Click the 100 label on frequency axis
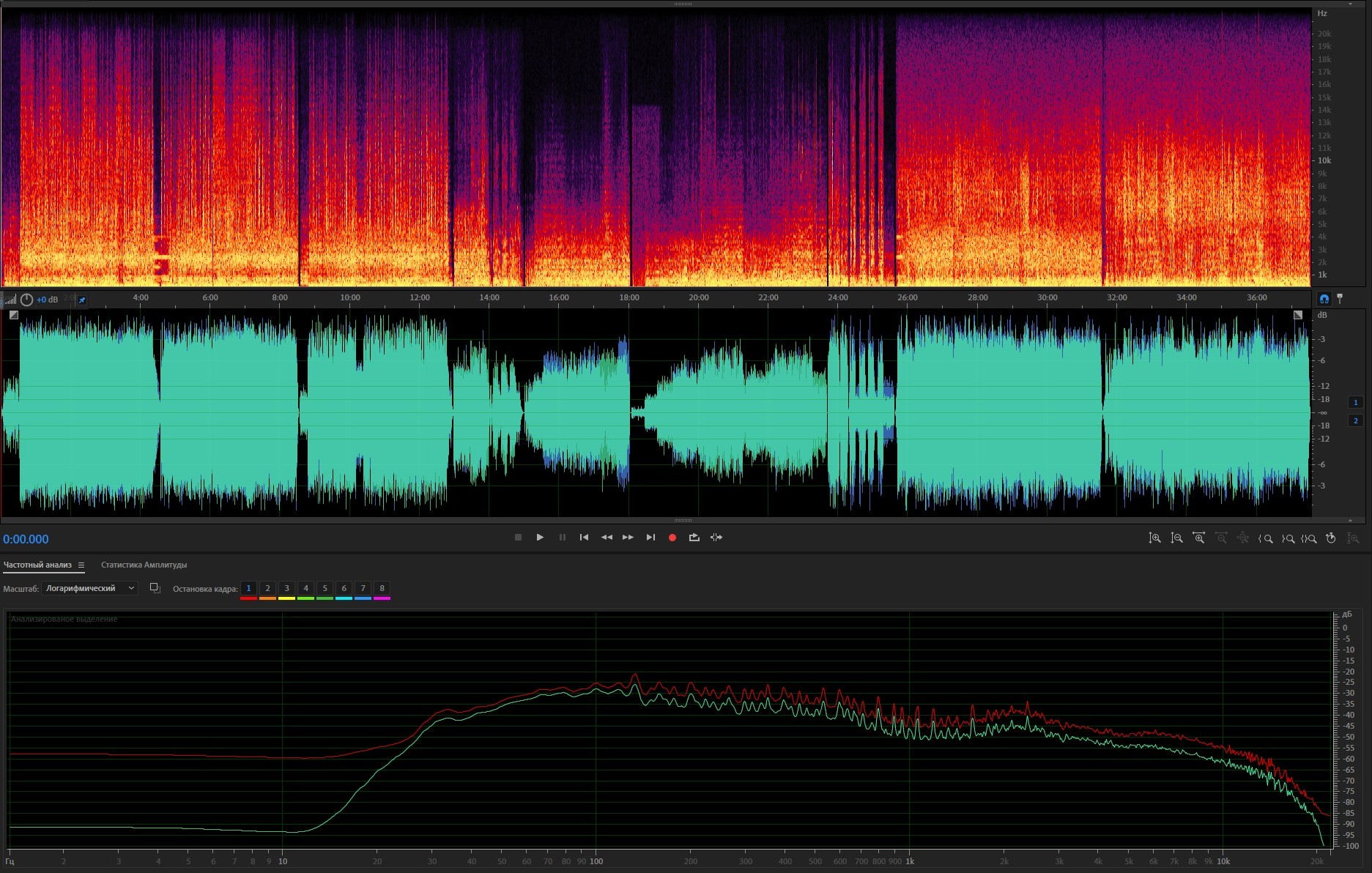 click(596, 861)
